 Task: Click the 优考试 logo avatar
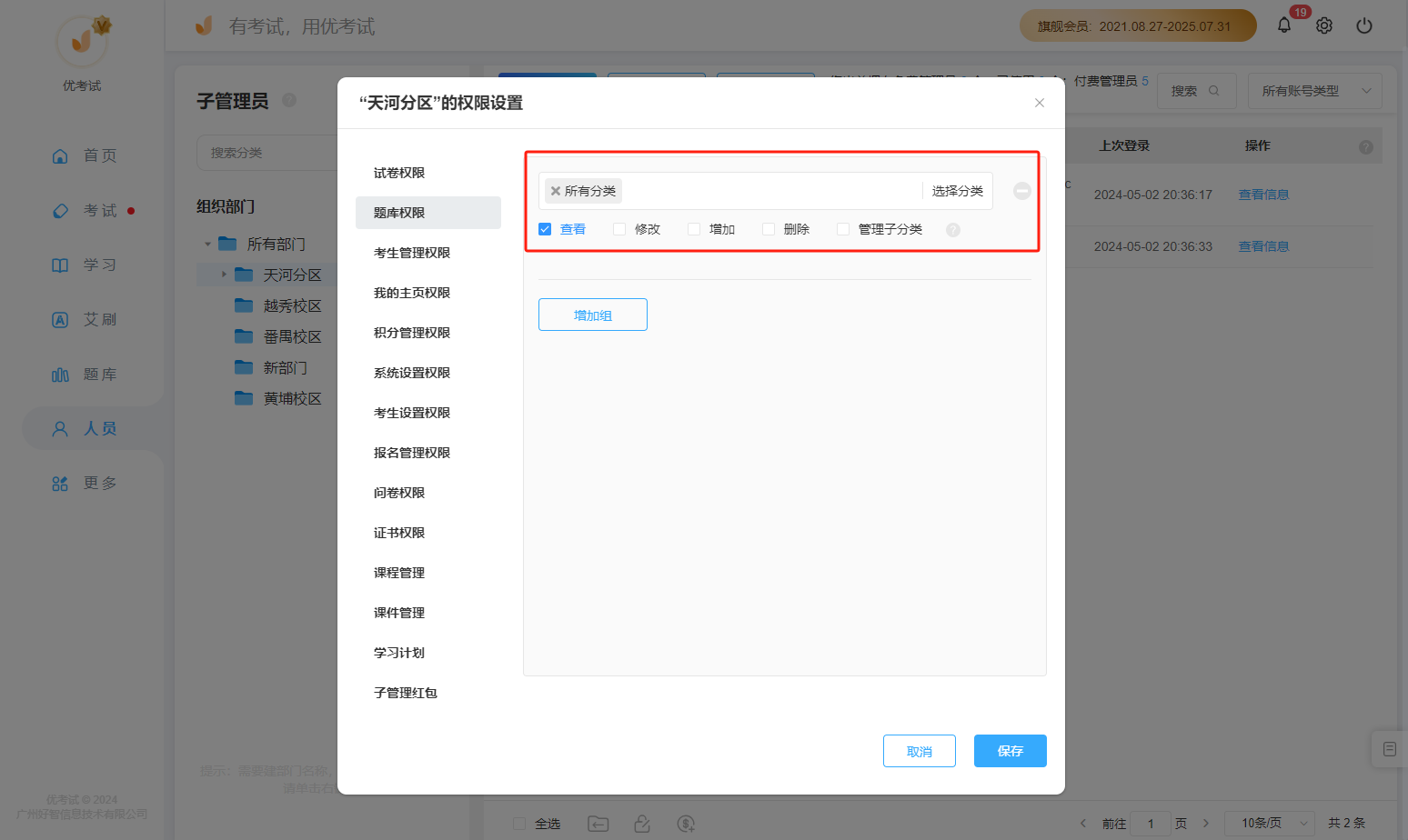click(83, 41)
